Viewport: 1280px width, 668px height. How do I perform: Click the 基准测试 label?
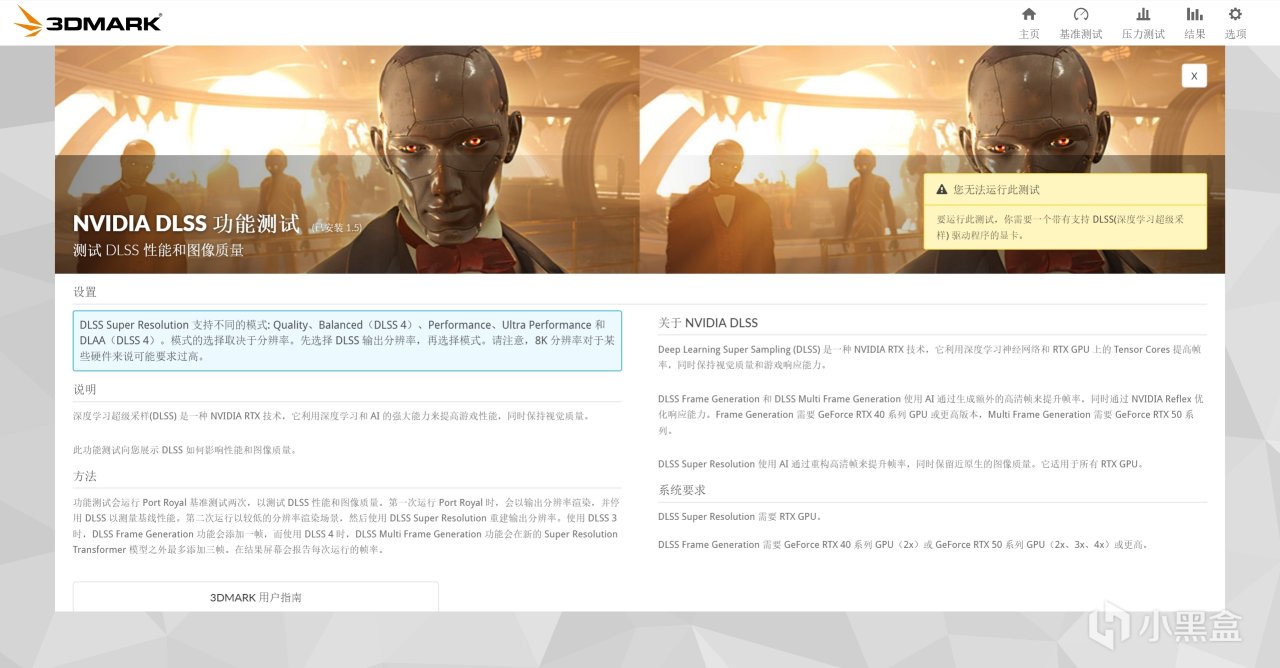pyautogui.click(x=1081, y=34)
